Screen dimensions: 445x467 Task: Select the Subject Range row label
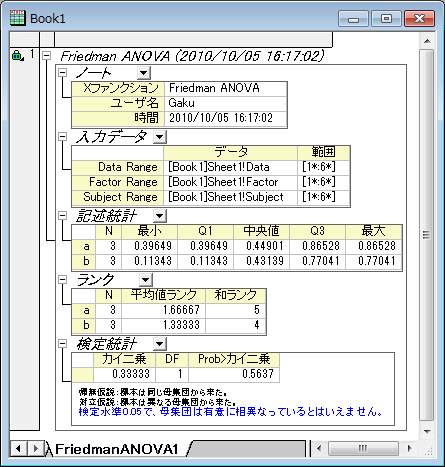(117, 197)
